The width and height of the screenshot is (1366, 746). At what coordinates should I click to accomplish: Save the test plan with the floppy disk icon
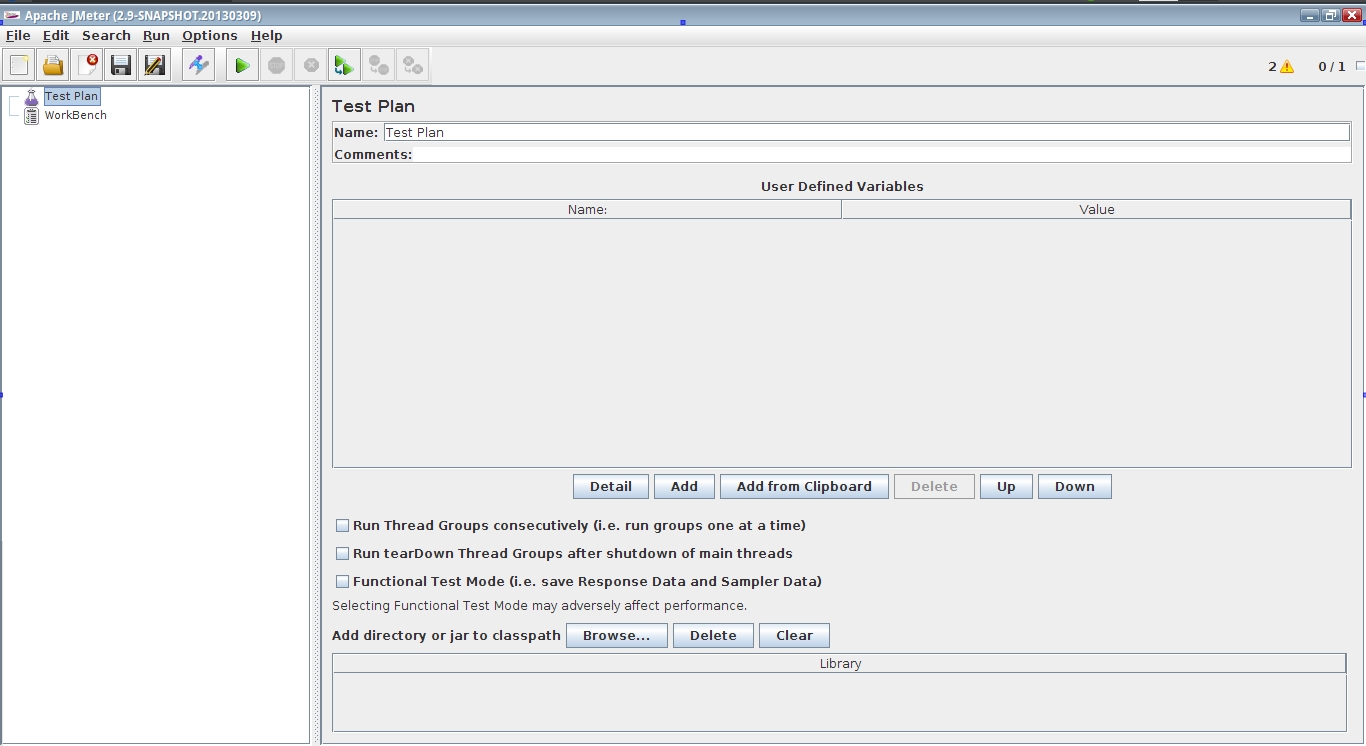coord(121,65)
